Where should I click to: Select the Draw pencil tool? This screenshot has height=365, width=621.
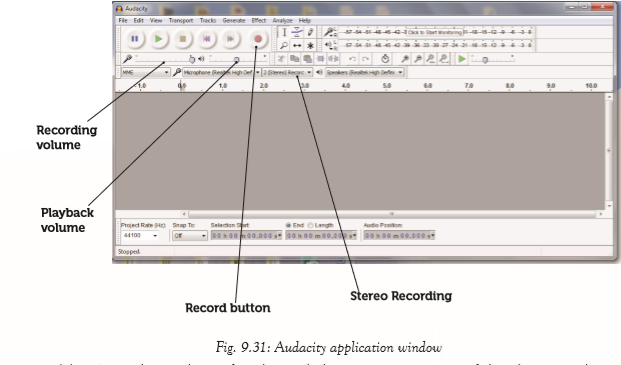coord(310,32)
